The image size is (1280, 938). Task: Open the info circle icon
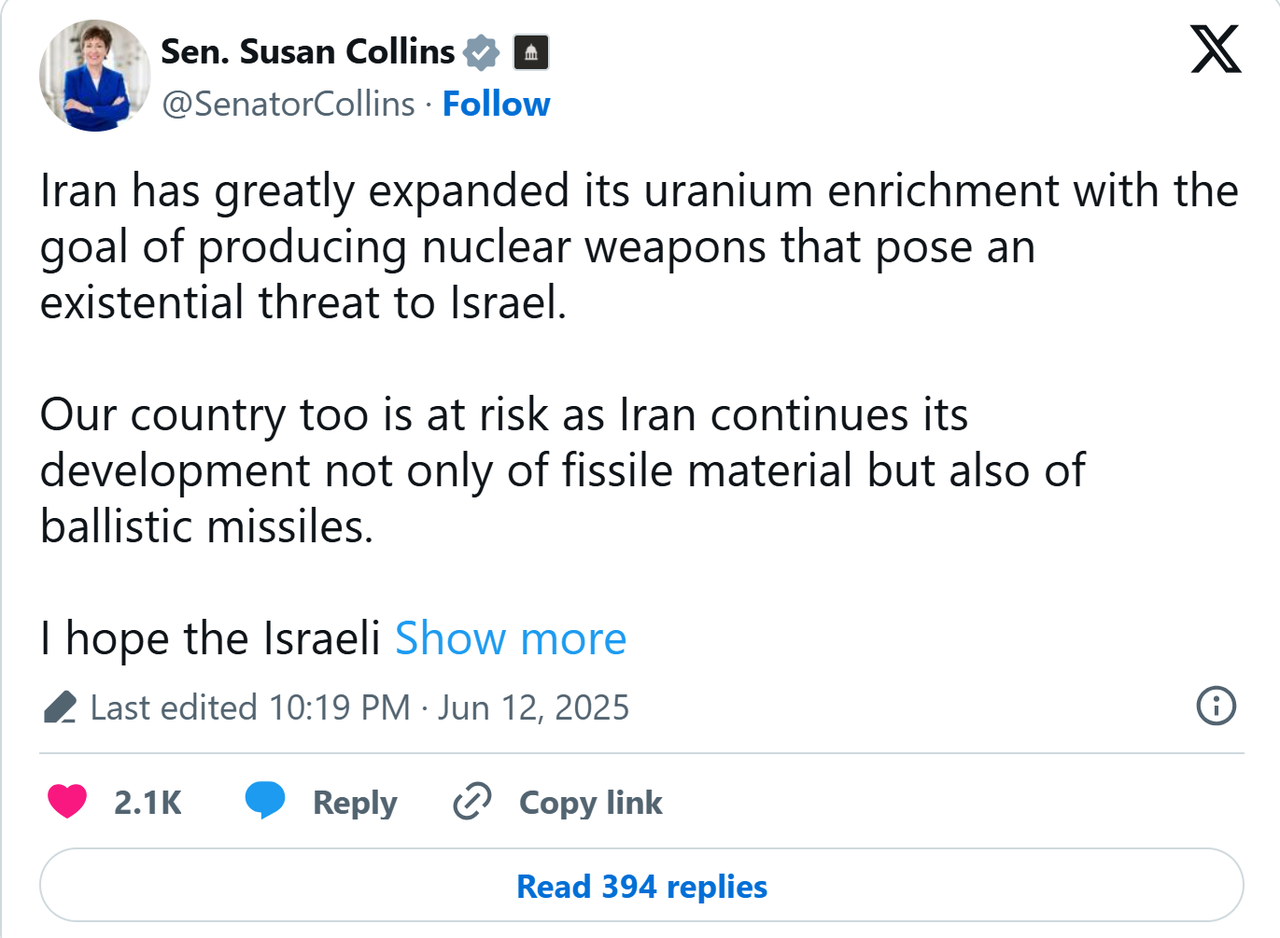pyautogui.click(x=1216, y=707)
